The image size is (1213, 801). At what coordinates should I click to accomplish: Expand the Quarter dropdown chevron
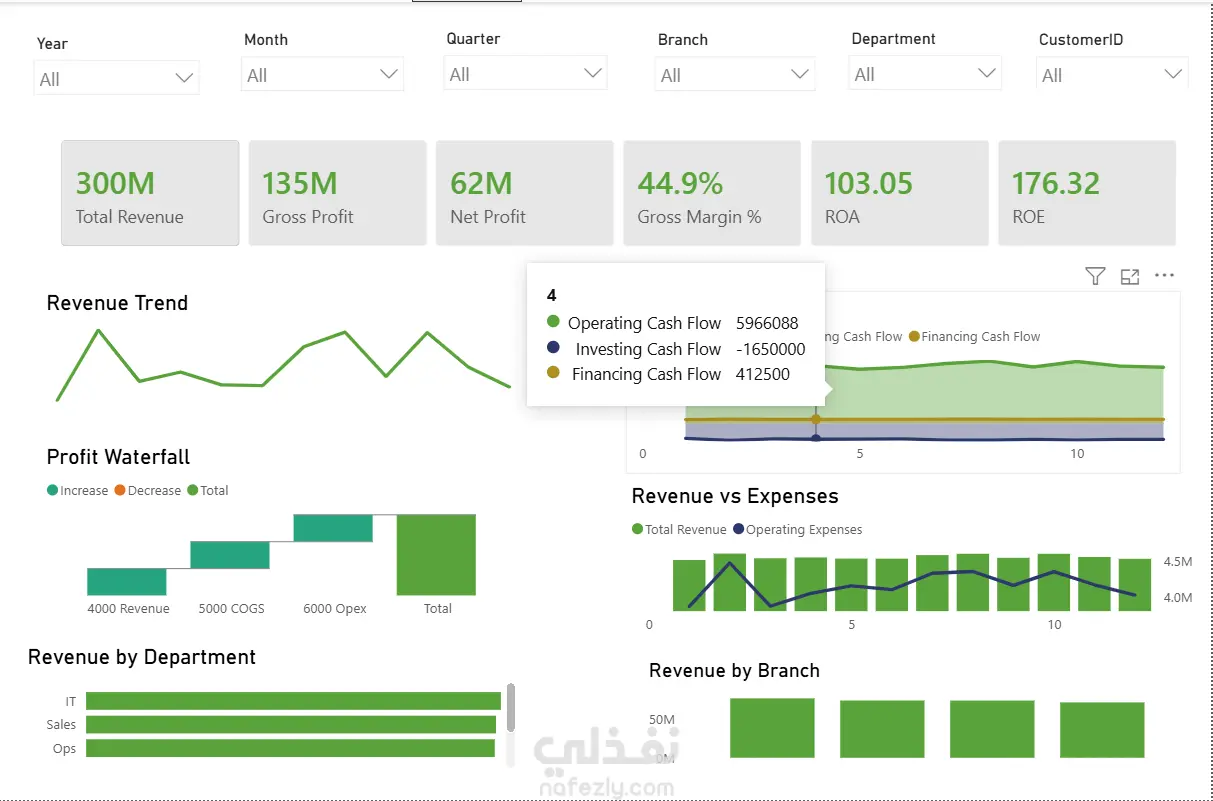(593, 73)
